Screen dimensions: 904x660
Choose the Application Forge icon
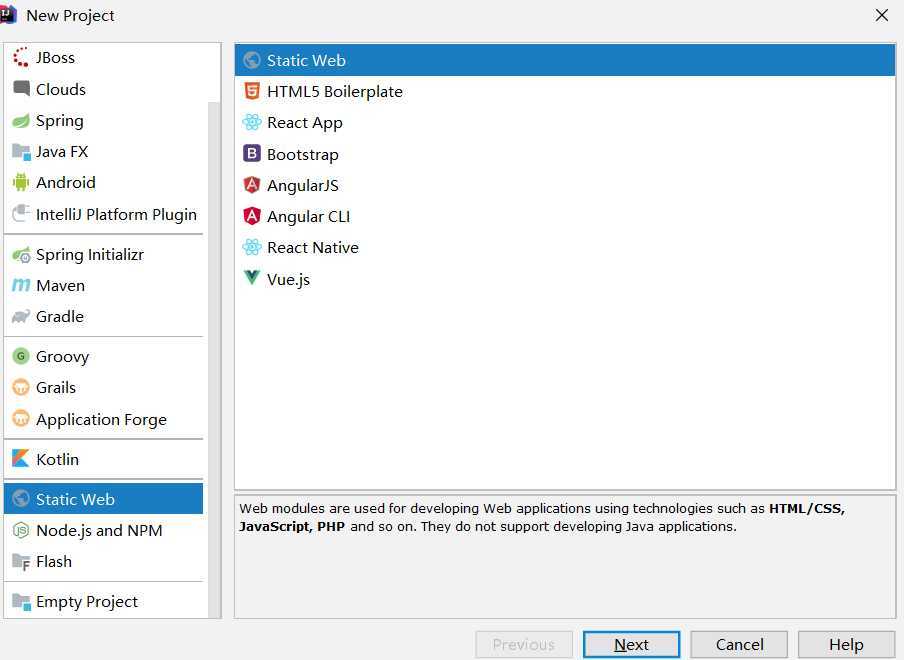[x=21, y=419]
